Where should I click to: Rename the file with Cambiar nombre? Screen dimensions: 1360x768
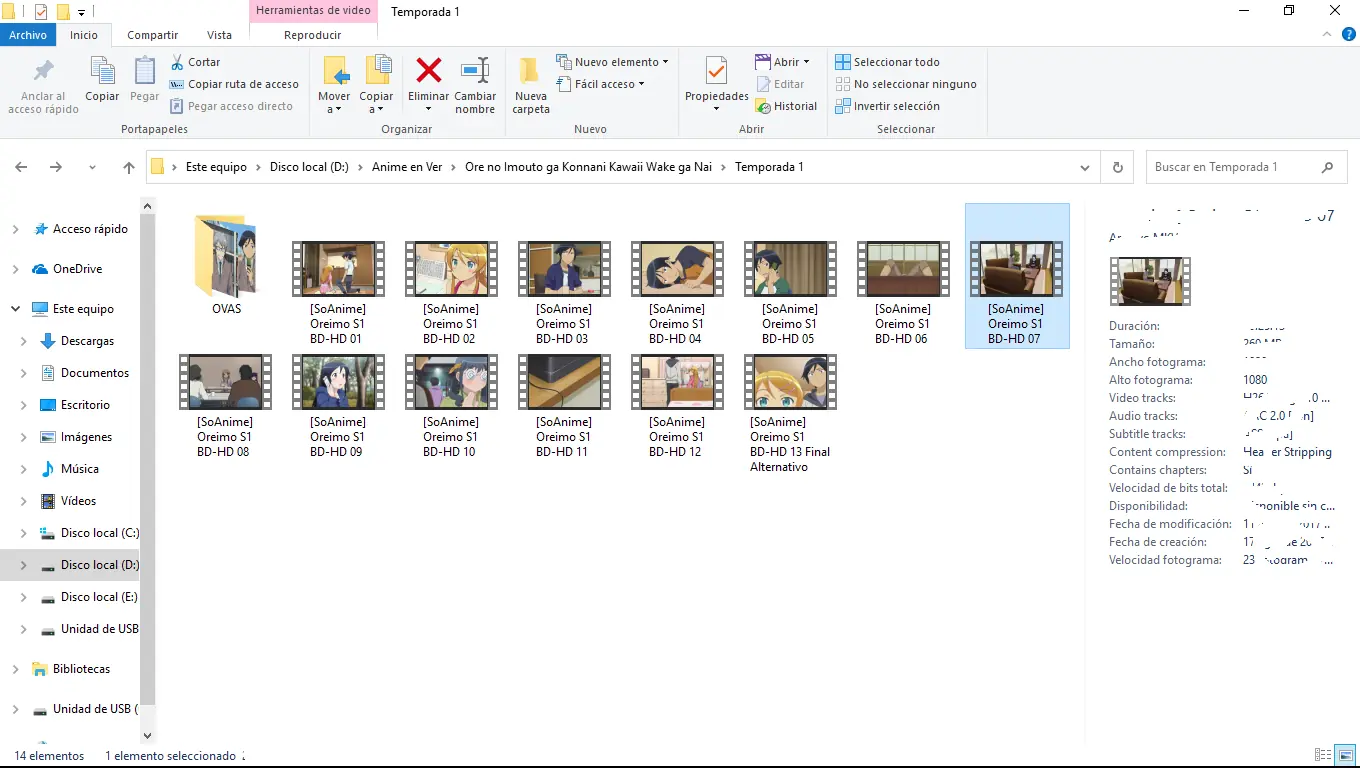click(x=475, y=85)
